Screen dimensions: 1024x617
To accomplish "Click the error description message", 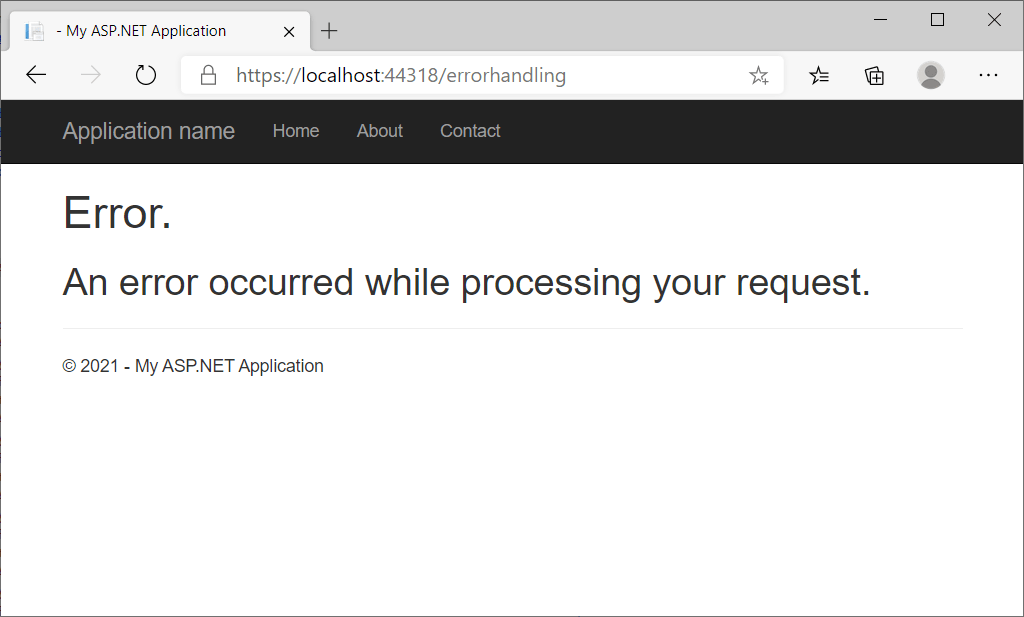I will 466,282.
